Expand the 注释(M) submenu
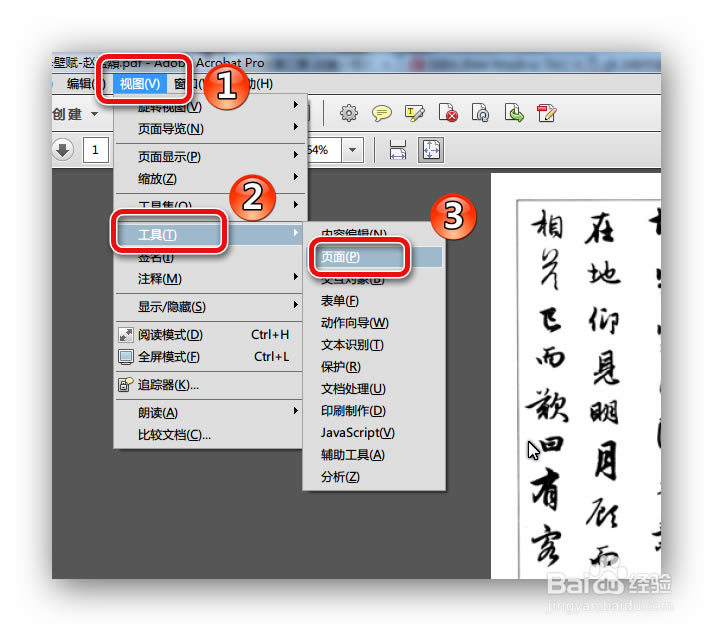Image resolution: width=713 pixels, height=631 pixels. pos(296,277)
